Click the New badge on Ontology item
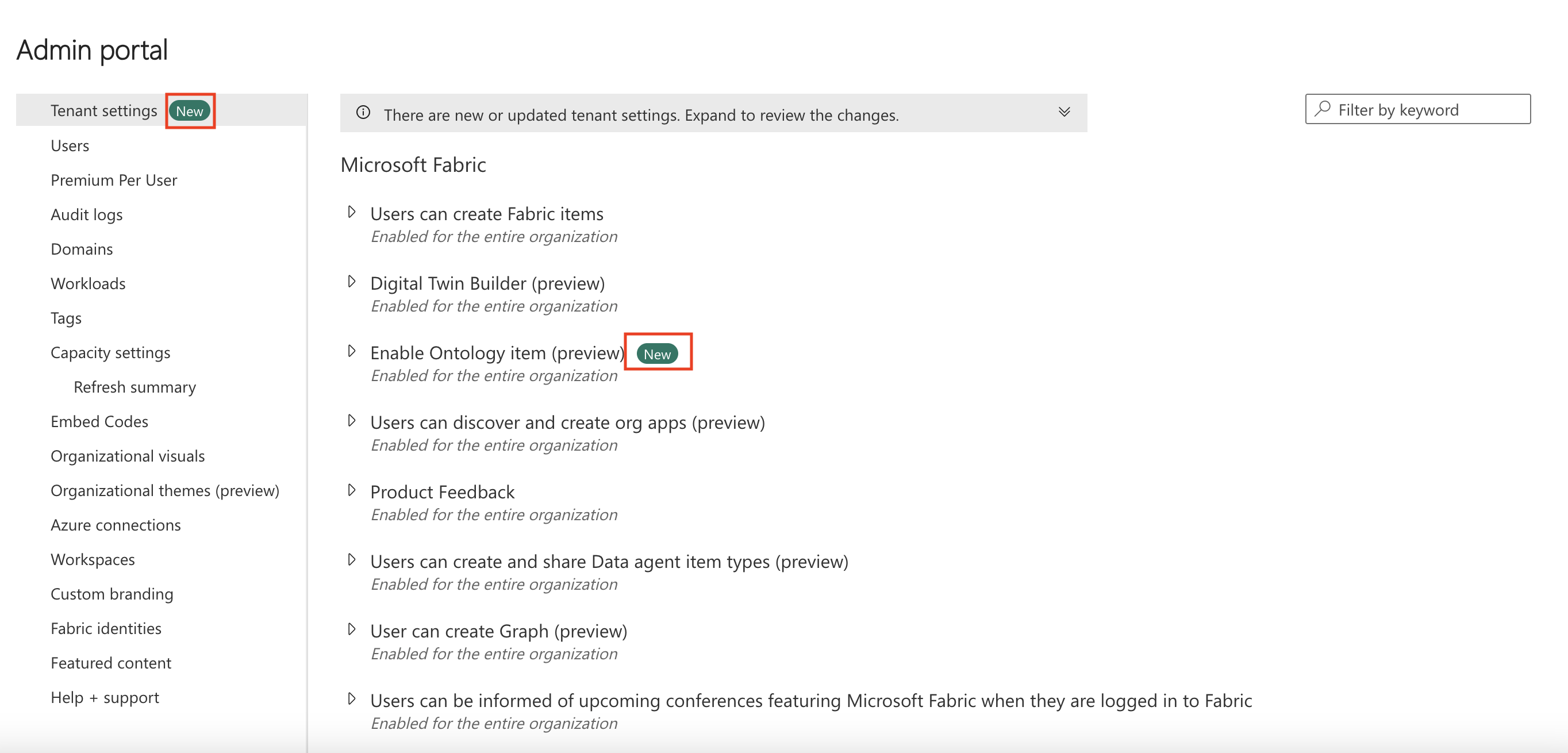The height and width of the screenshot is (753, 1568). (657, 354)
